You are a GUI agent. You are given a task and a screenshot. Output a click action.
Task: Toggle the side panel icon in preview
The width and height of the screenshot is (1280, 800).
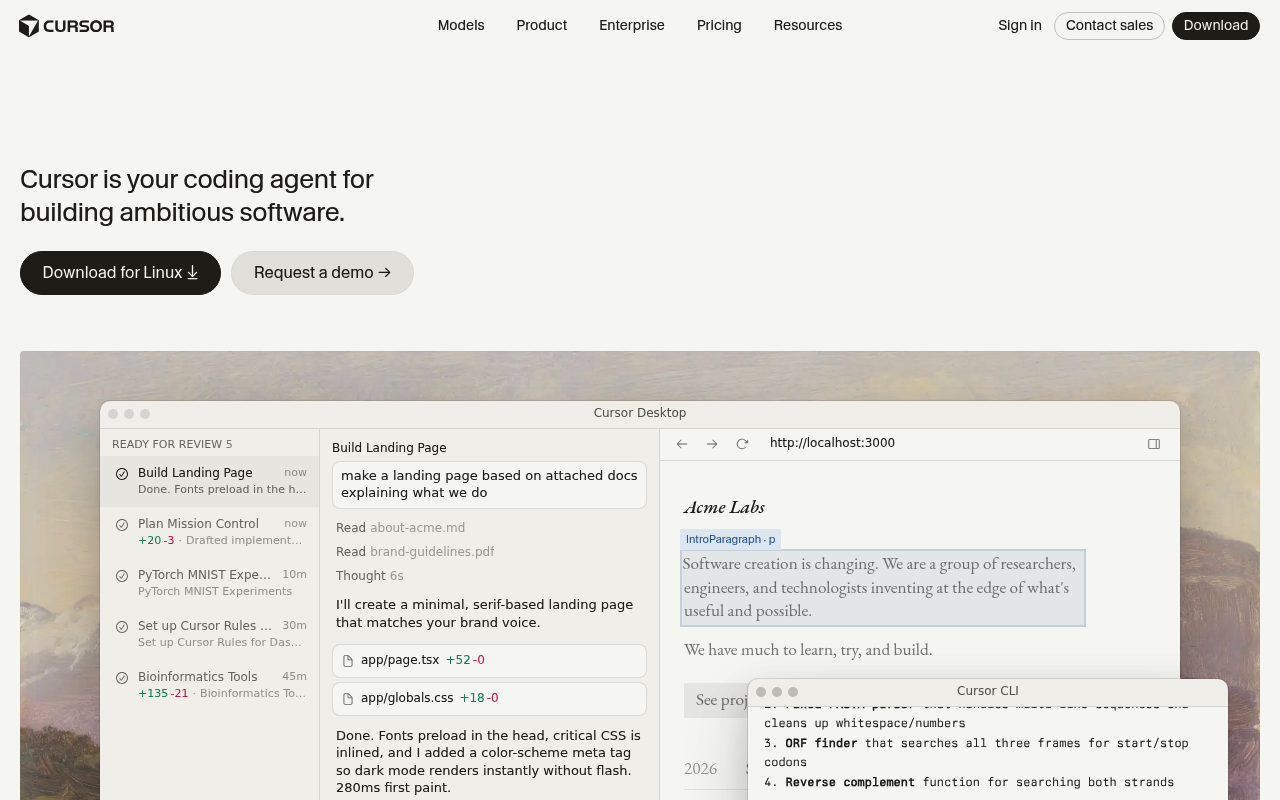click(x=1154, y=444)
